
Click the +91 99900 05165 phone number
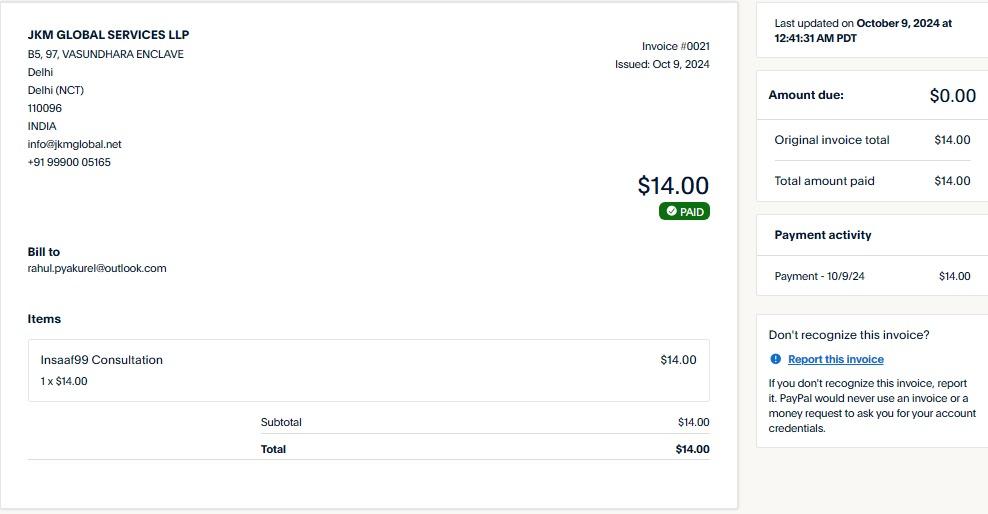[x=69, y=162]
